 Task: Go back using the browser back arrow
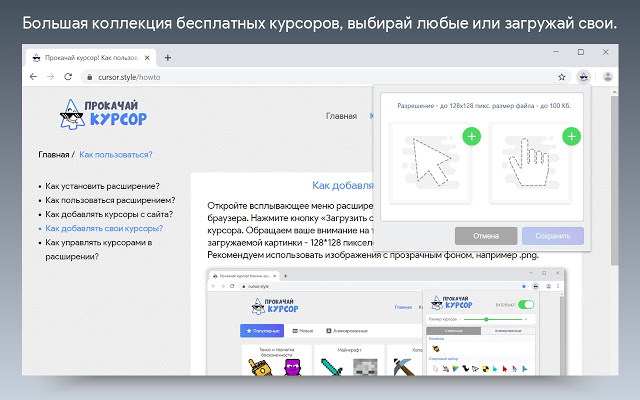point(33,77)
